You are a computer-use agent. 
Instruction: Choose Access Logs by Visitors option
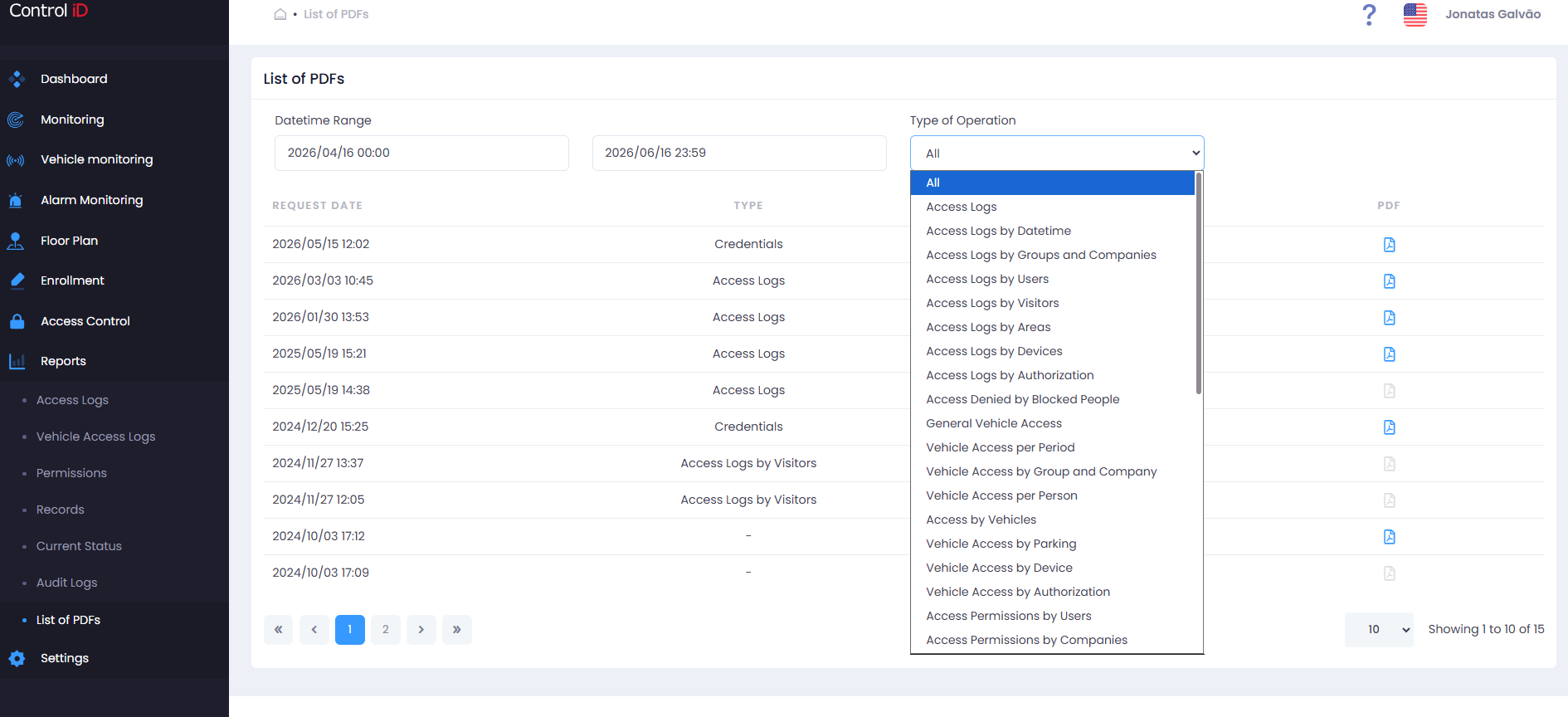(992, 303)
